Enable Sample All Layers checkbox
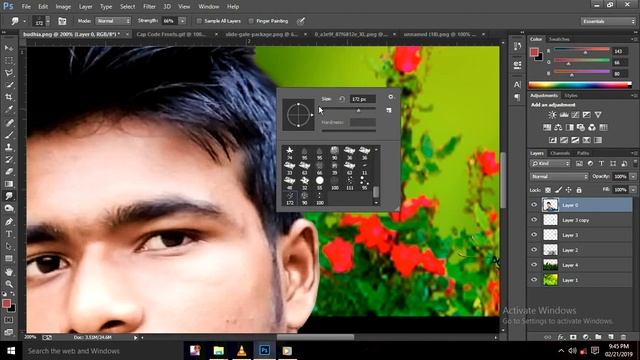 click(x=199, y=21)
